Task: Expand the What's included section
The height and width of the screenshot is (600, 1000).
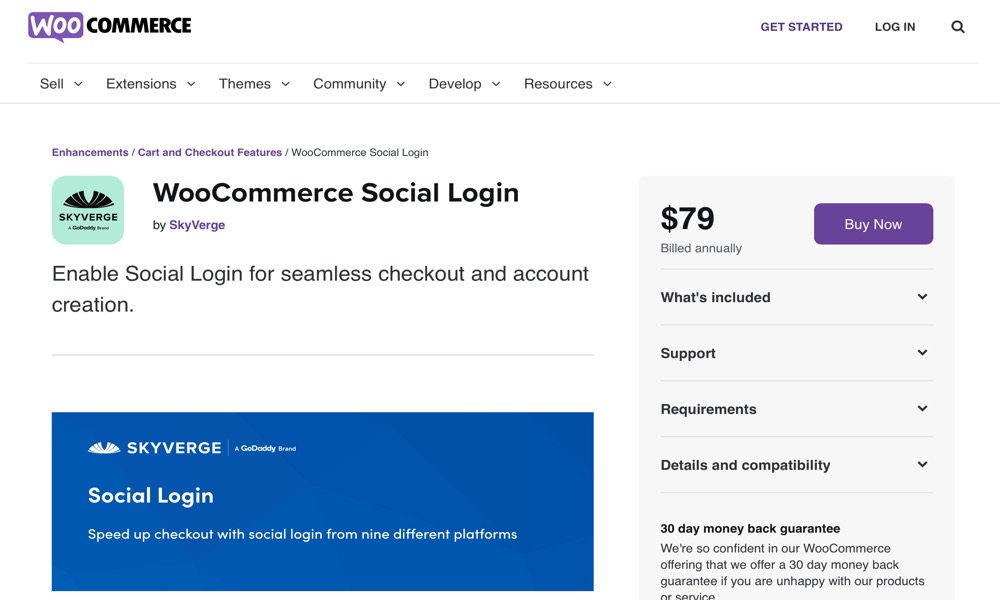Action: coord(797,297)
